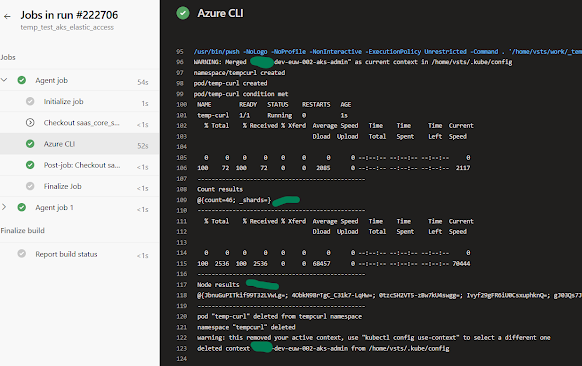Viewport: 582px width, 366px height.
Task: Click log line 'namespace/tempcurl created'
Action: (x=239, y=73)
